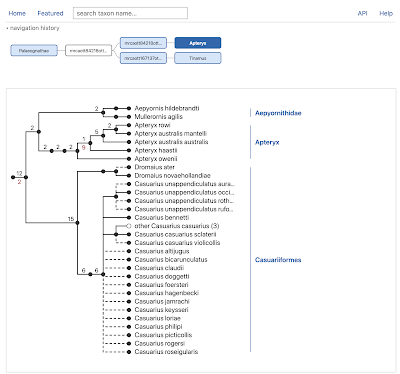Expand other Casuarius casuarius (3) entry
Image resolution: width=400 pixels, height=374 pixels.
(177, 226)
